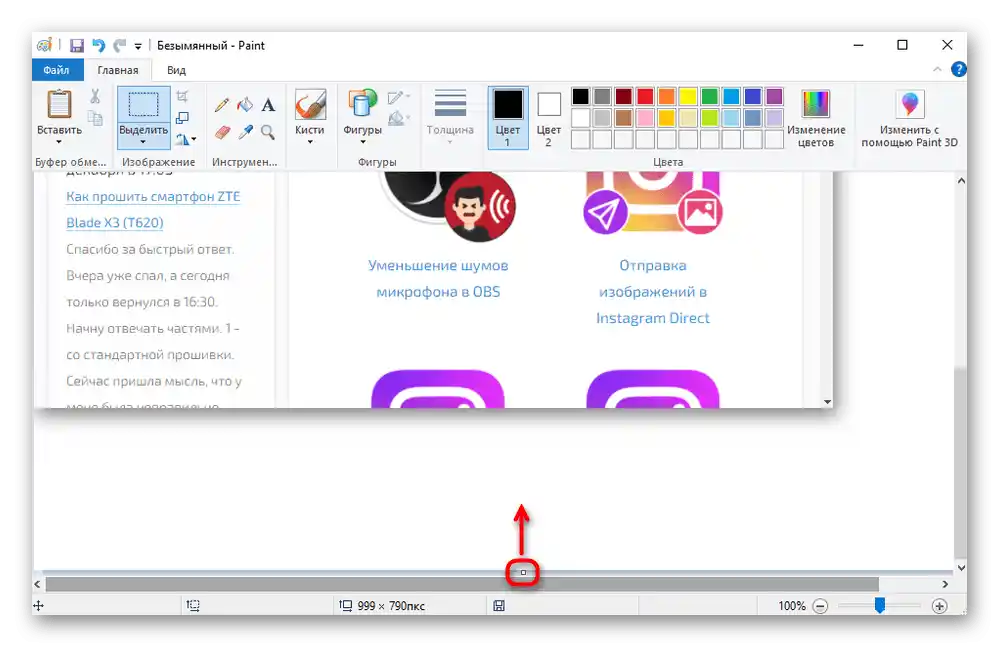The width and height of the screenshot is (999, 647).
Task: Open link Как прошить смартфон ZTE
Action: pyautogui.click(x=153, y=197)
